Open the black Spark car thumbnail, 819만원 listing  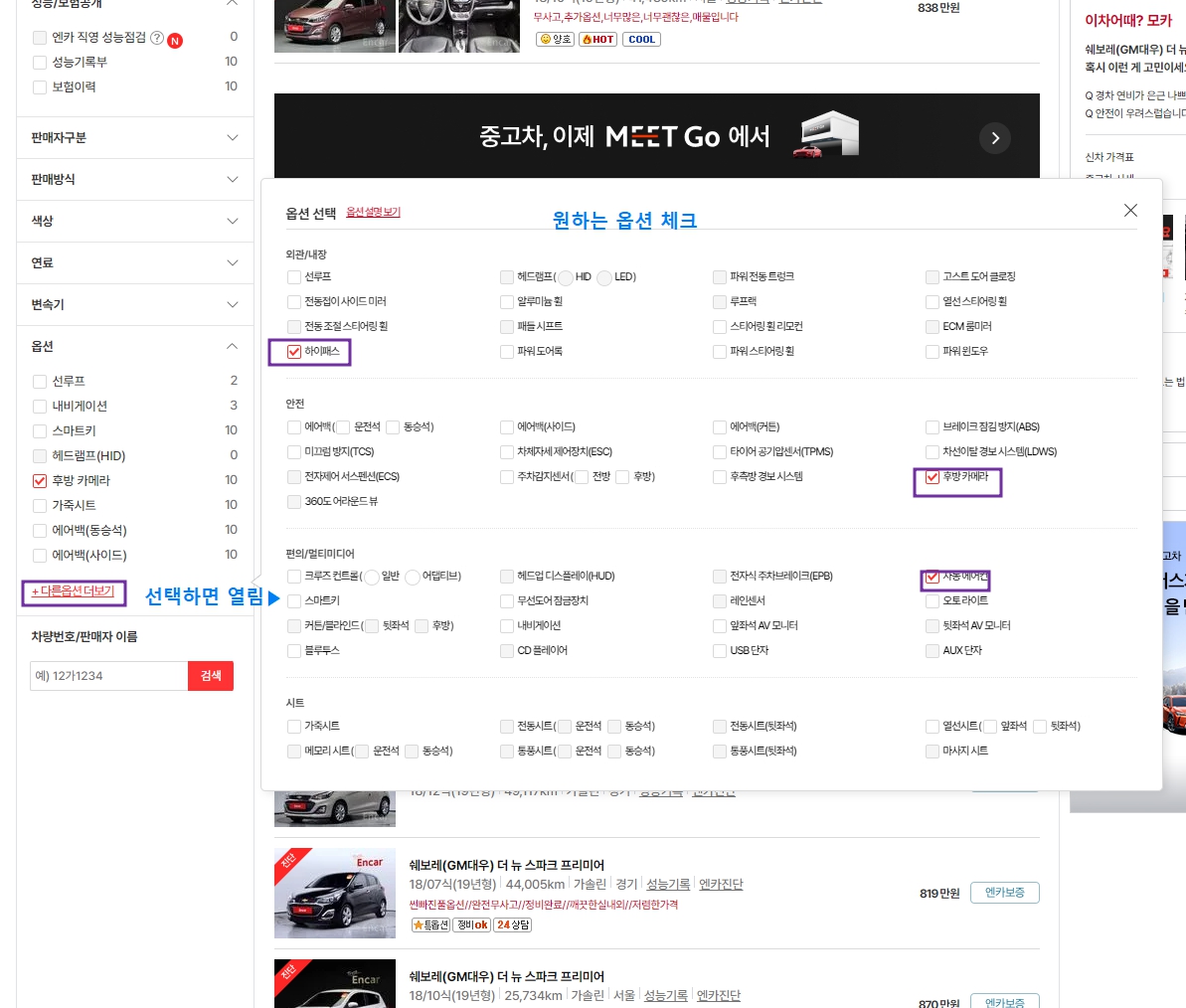[334, 893]
